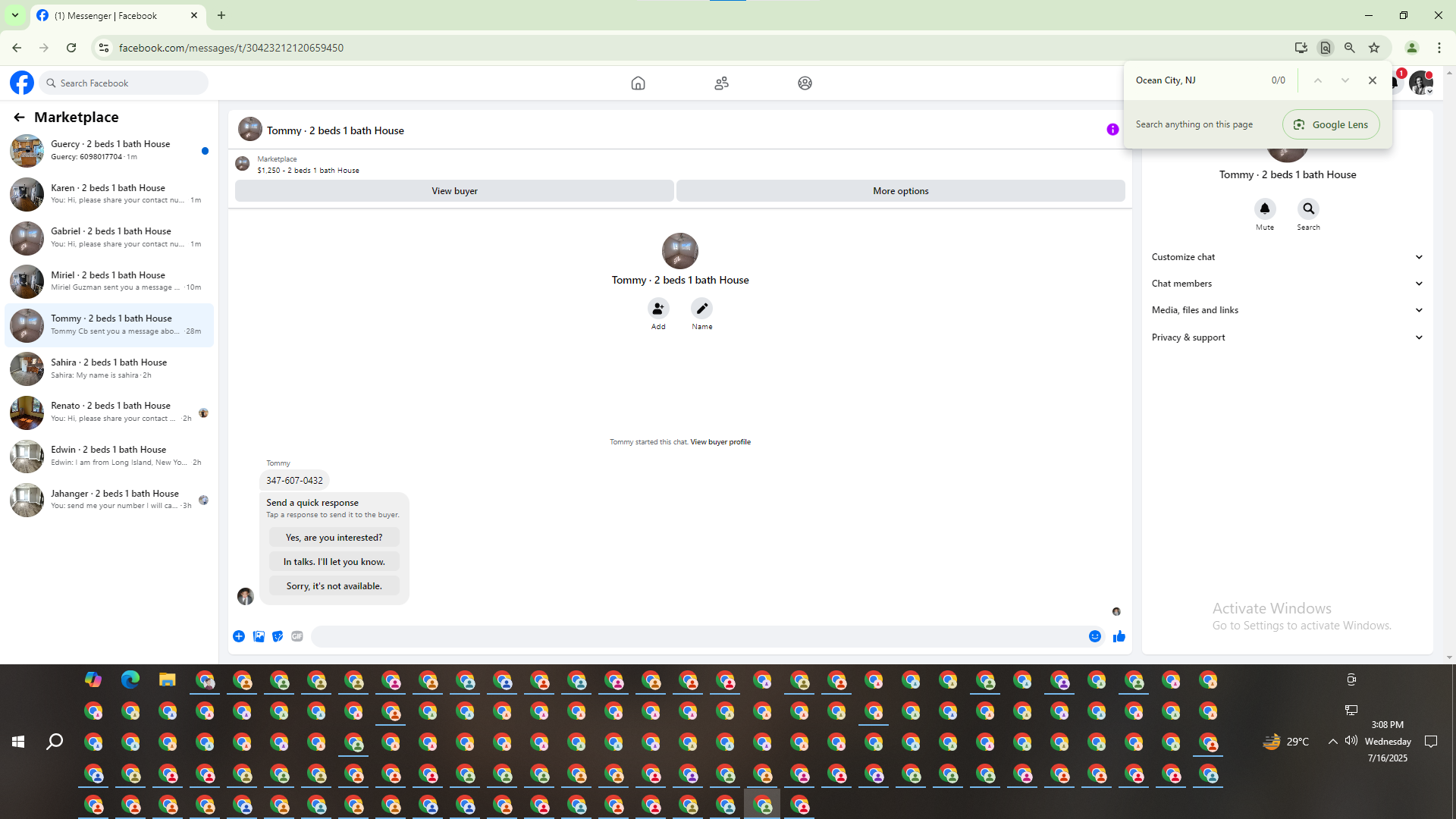Open the tab search dropdown arrow
1456x819 pixels.
pos(14,15)
